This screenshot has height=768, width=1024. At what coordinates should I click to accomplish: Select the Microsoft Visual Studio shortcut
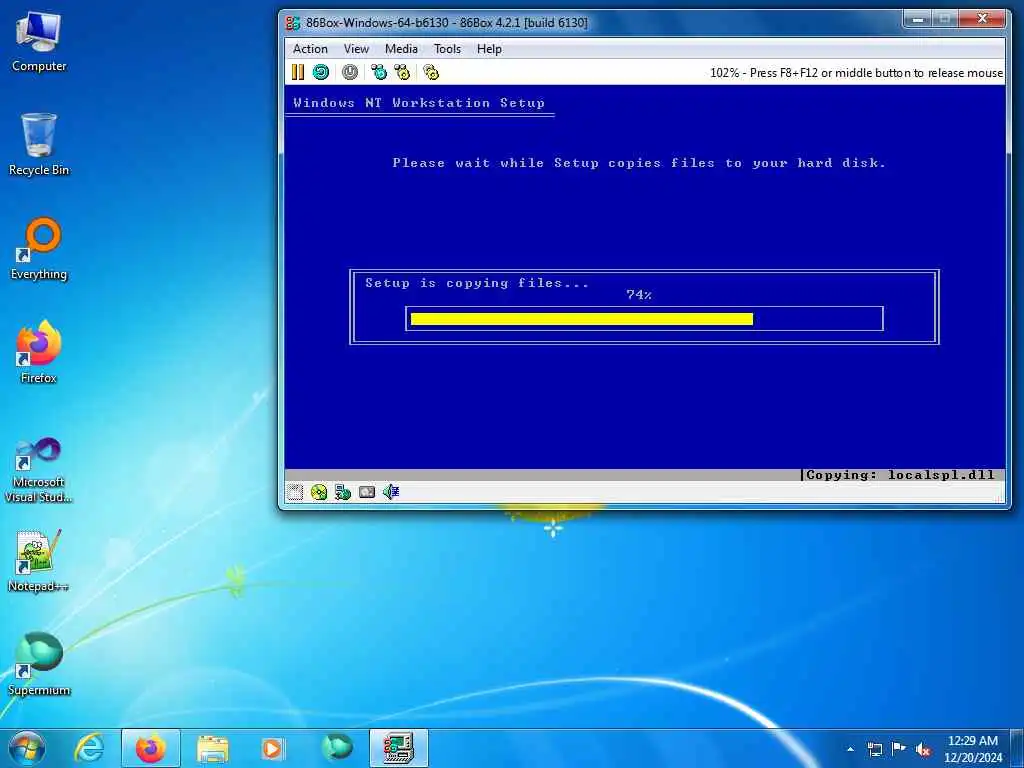tap(39, 470)
